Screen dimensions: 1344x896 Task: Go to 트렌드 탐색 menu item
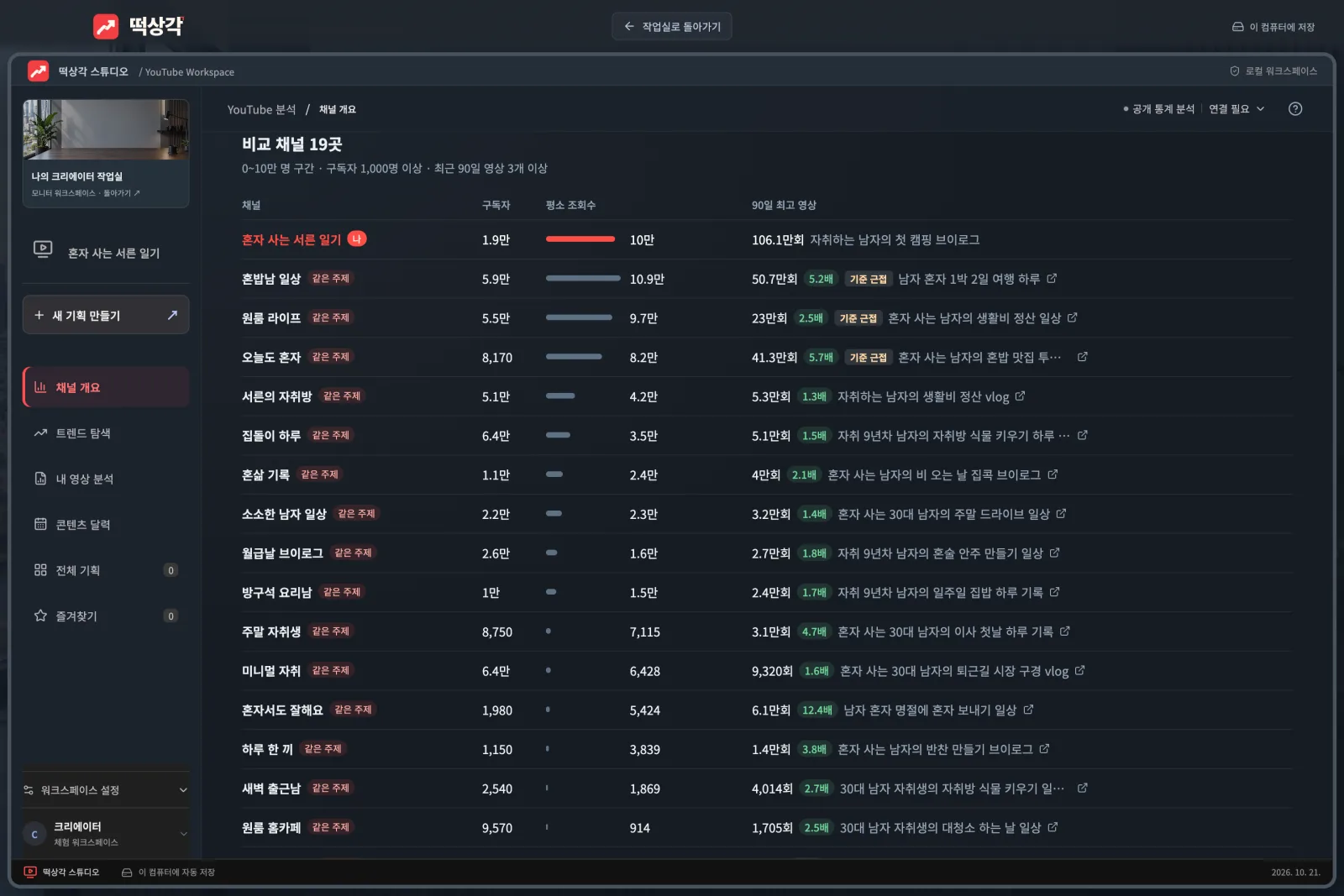[x=106, y=433]
